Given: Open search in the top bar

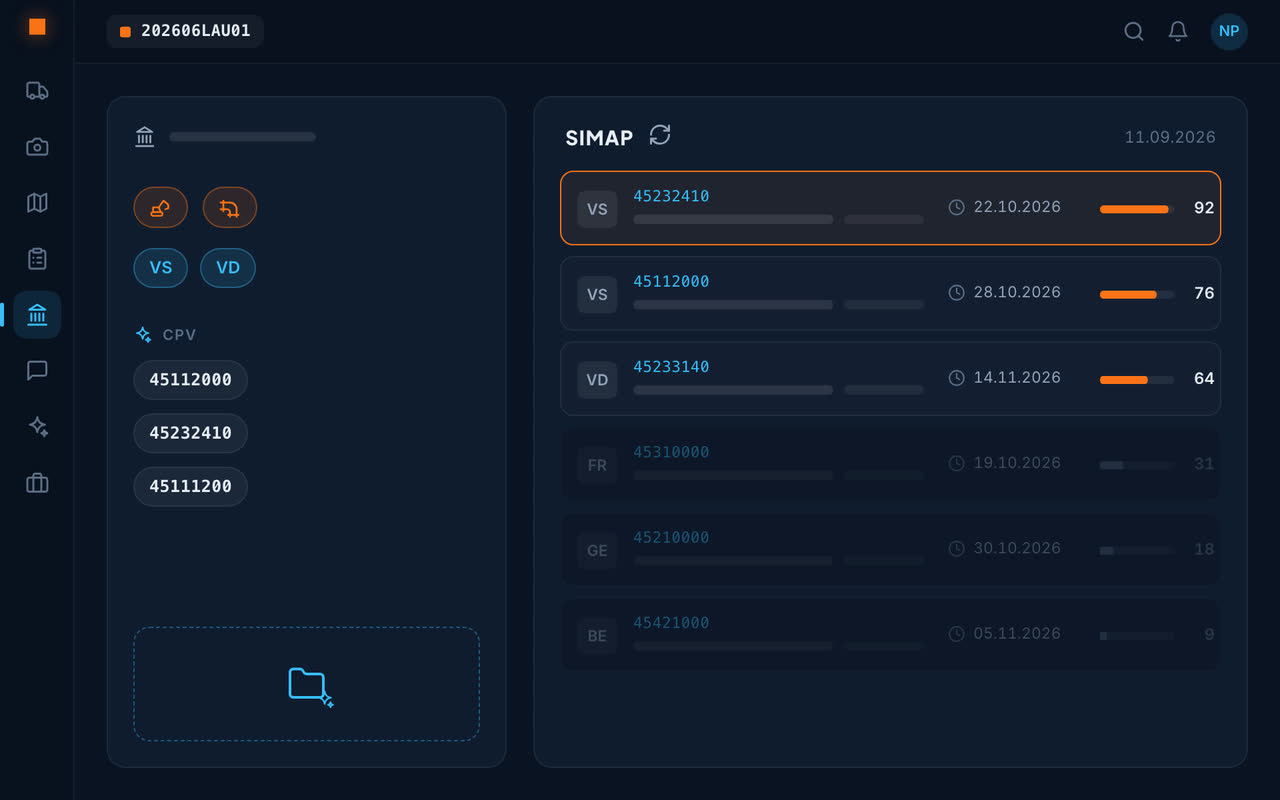Looking at the screenshot, I should click(x=1134, y=31).
